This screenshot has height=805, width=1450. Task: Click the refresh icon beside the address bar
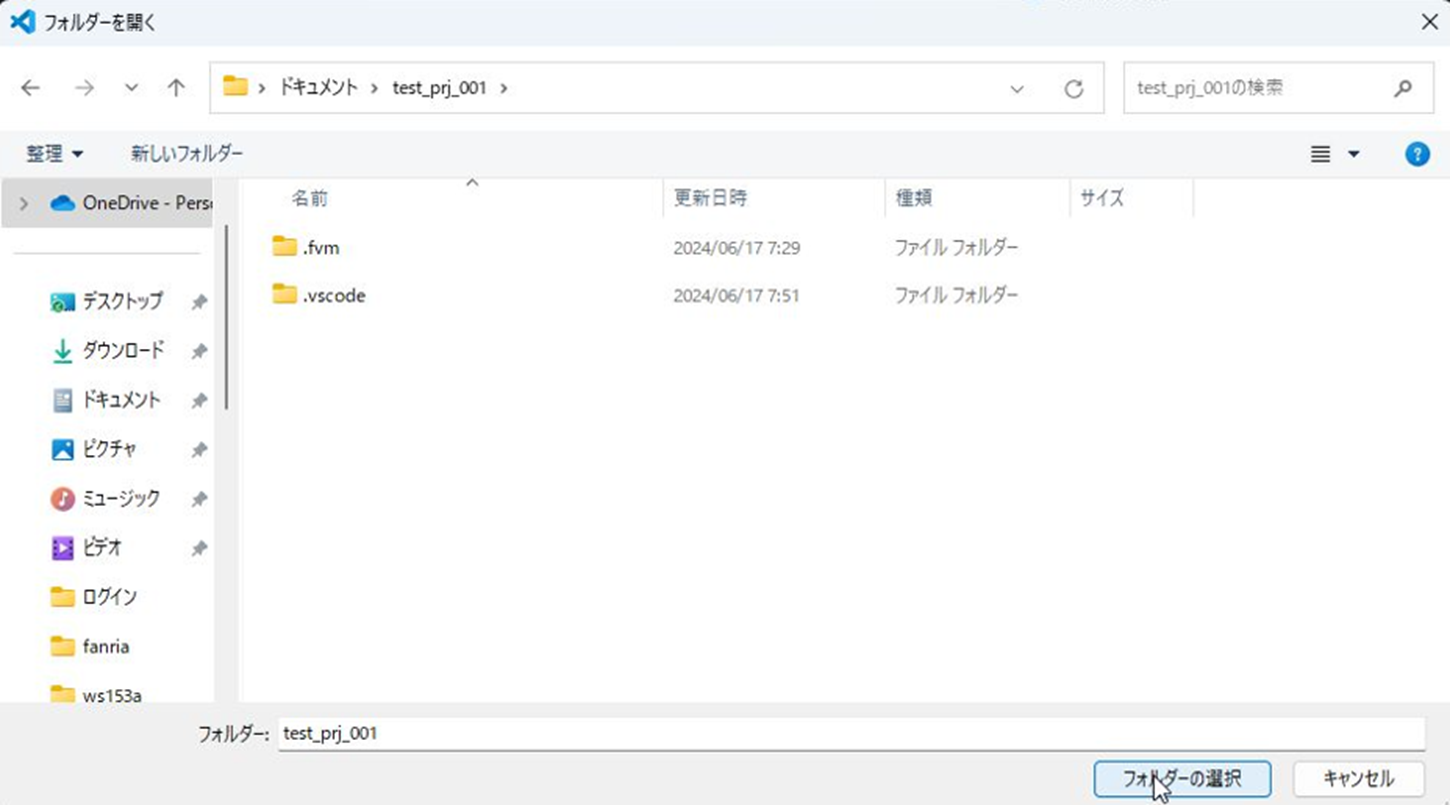[x=1074, y=87]
